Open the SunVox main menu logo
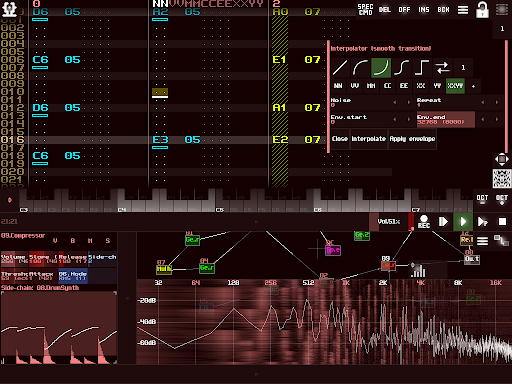Screen dimensions: 512x384 pos(9,9)
